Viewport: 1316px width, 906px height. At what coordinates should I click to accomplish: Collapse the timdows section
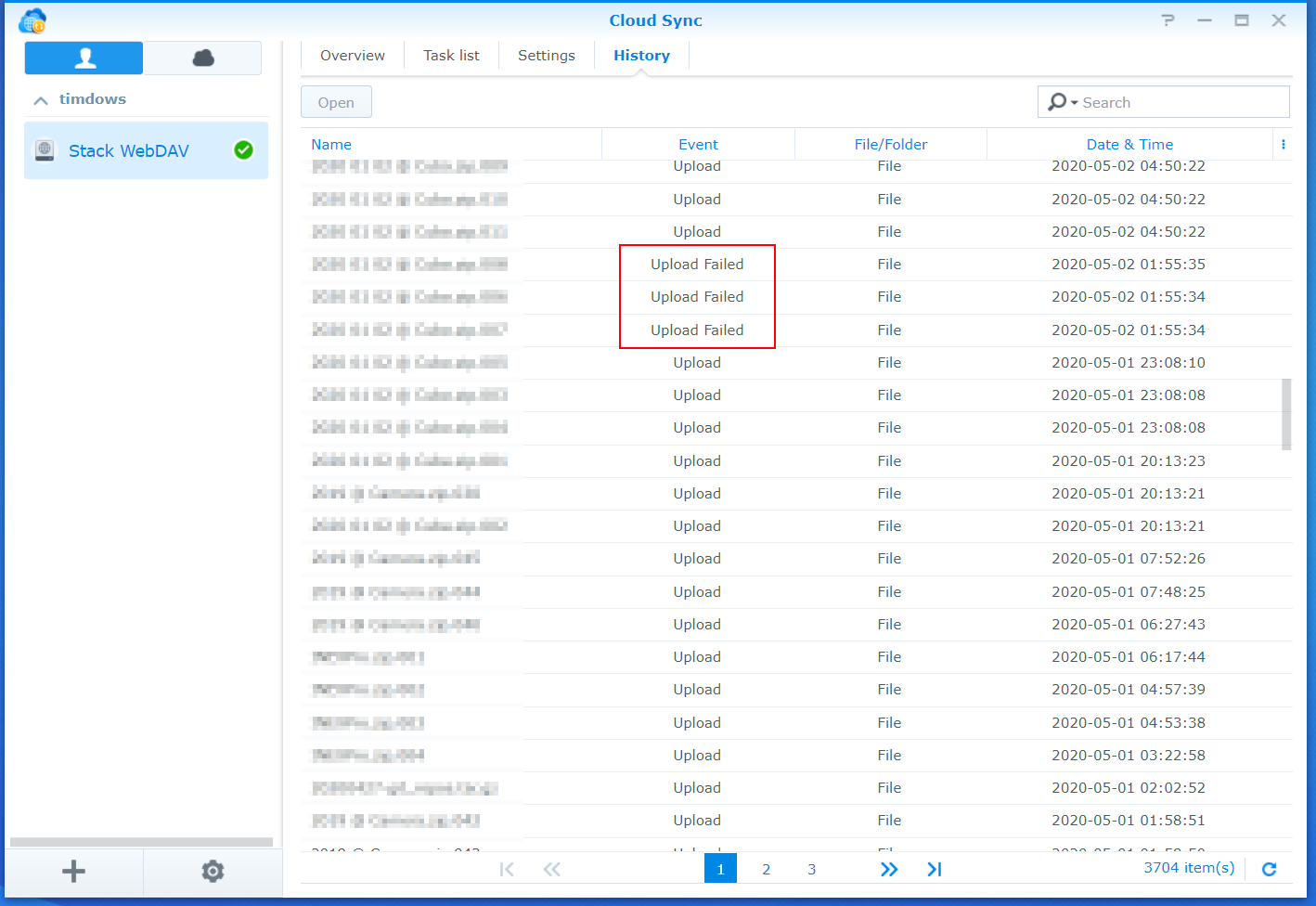coord(41,100)
